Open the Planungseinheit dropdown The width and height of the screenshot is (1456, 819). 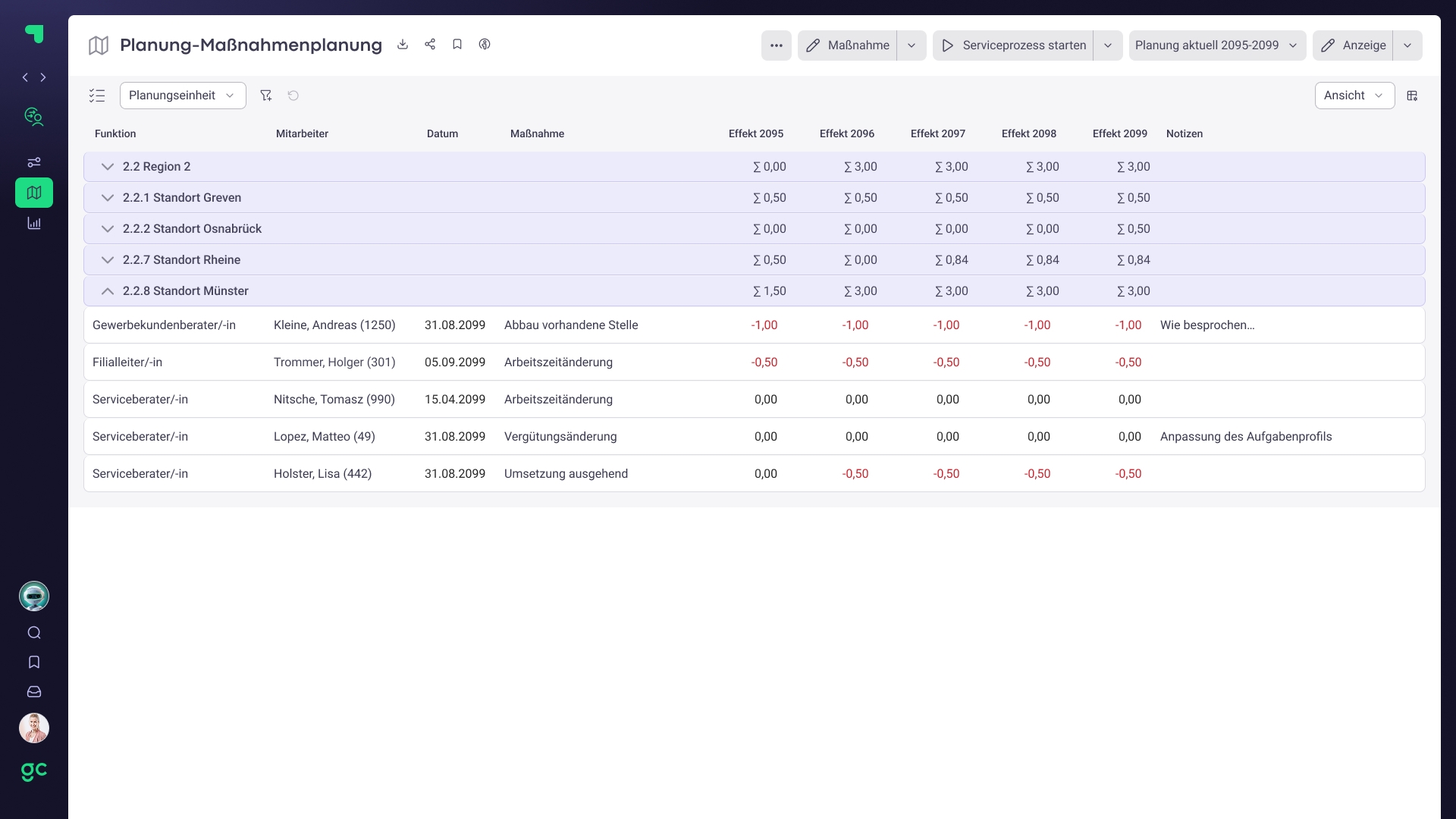pyautogui.click(x=183, y=96)
